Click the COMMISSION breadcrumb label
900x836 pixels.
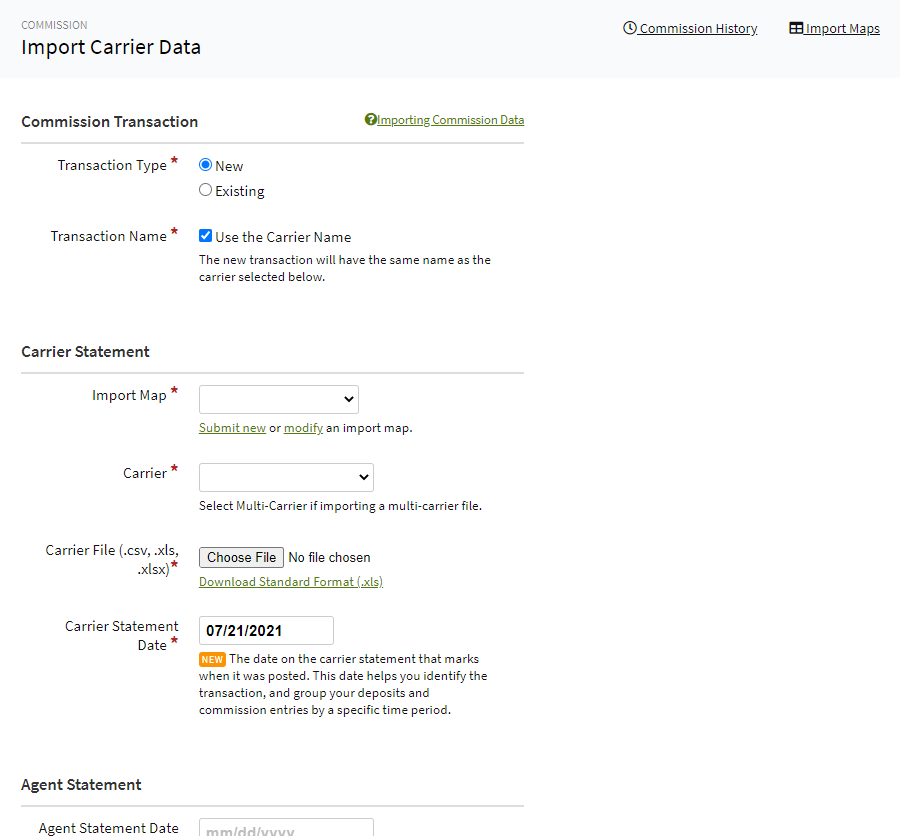[x=54, y=24]
